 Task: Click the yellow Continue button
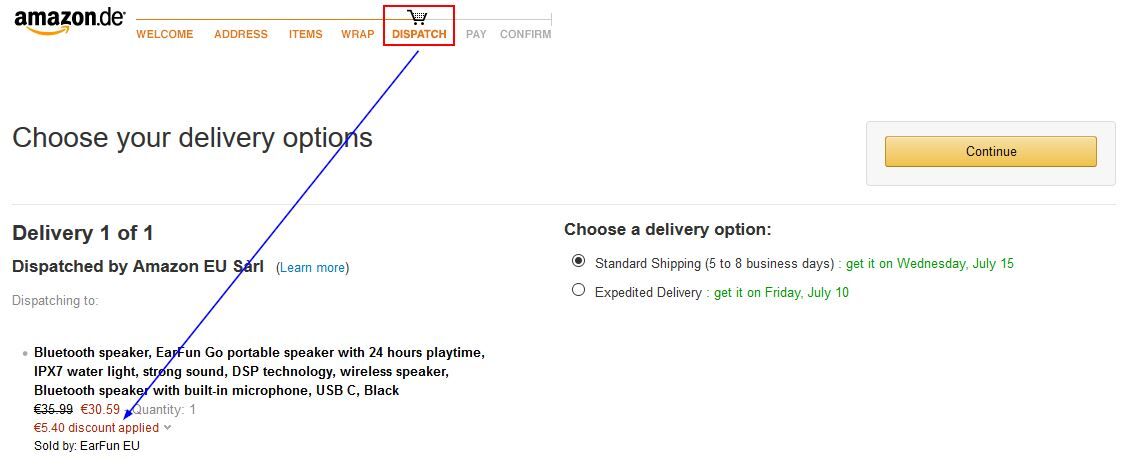click(990, 151)
